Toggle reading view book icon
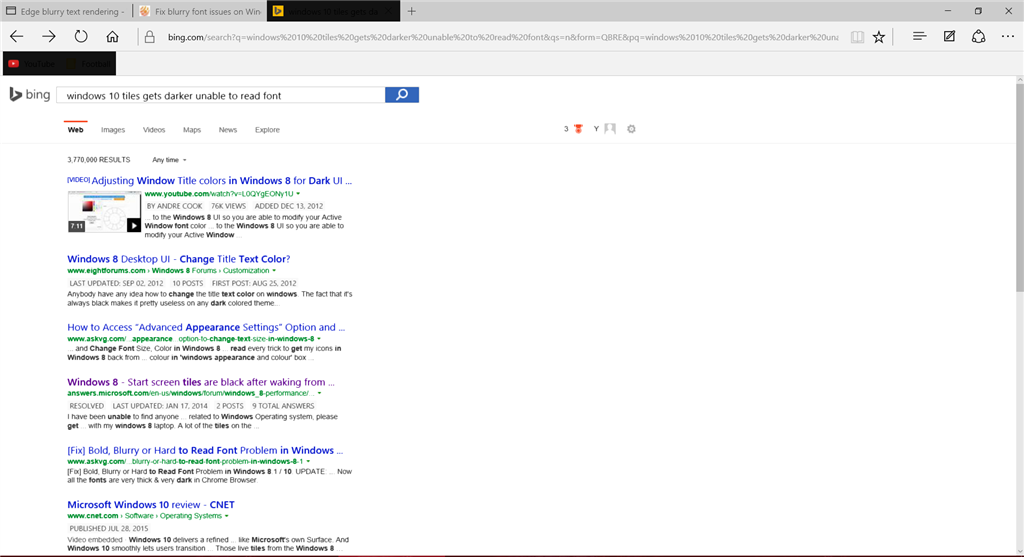This screenshot has width=1024, height=557. tap(857, 37)
